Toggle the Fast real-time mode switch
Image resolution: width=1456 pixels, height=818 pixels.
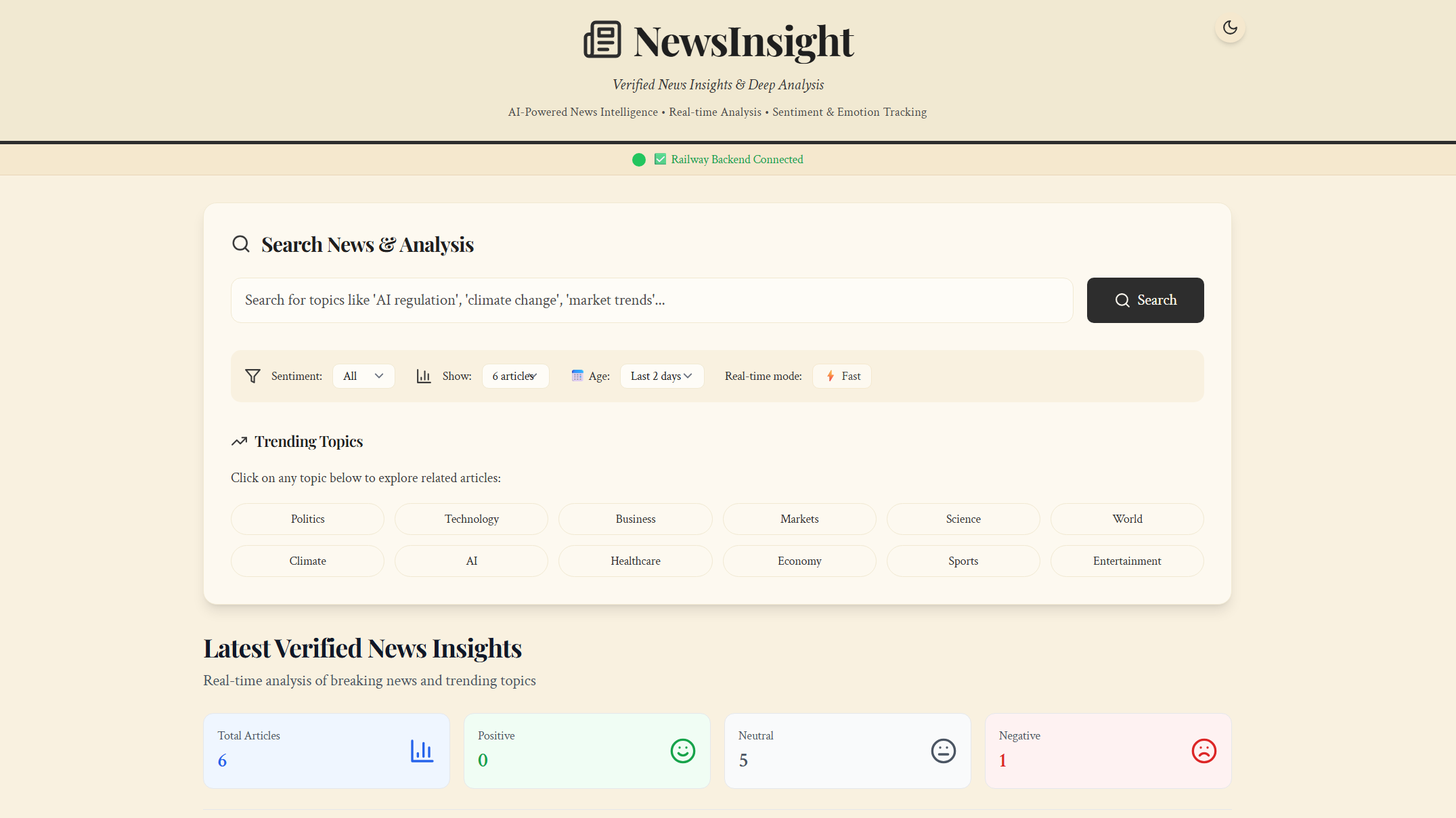point(841,376)
